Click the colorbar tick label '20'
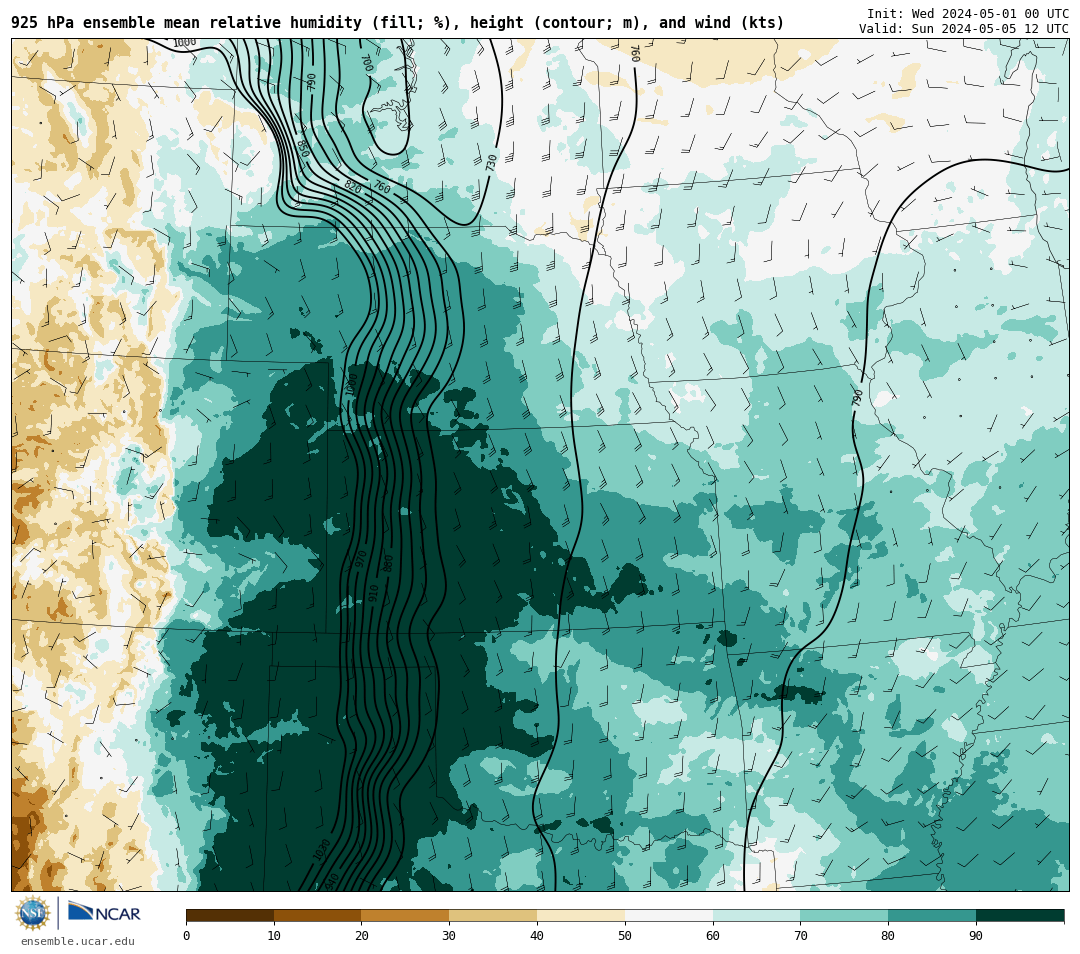The image size is (1080, 954). coord(362,935)
